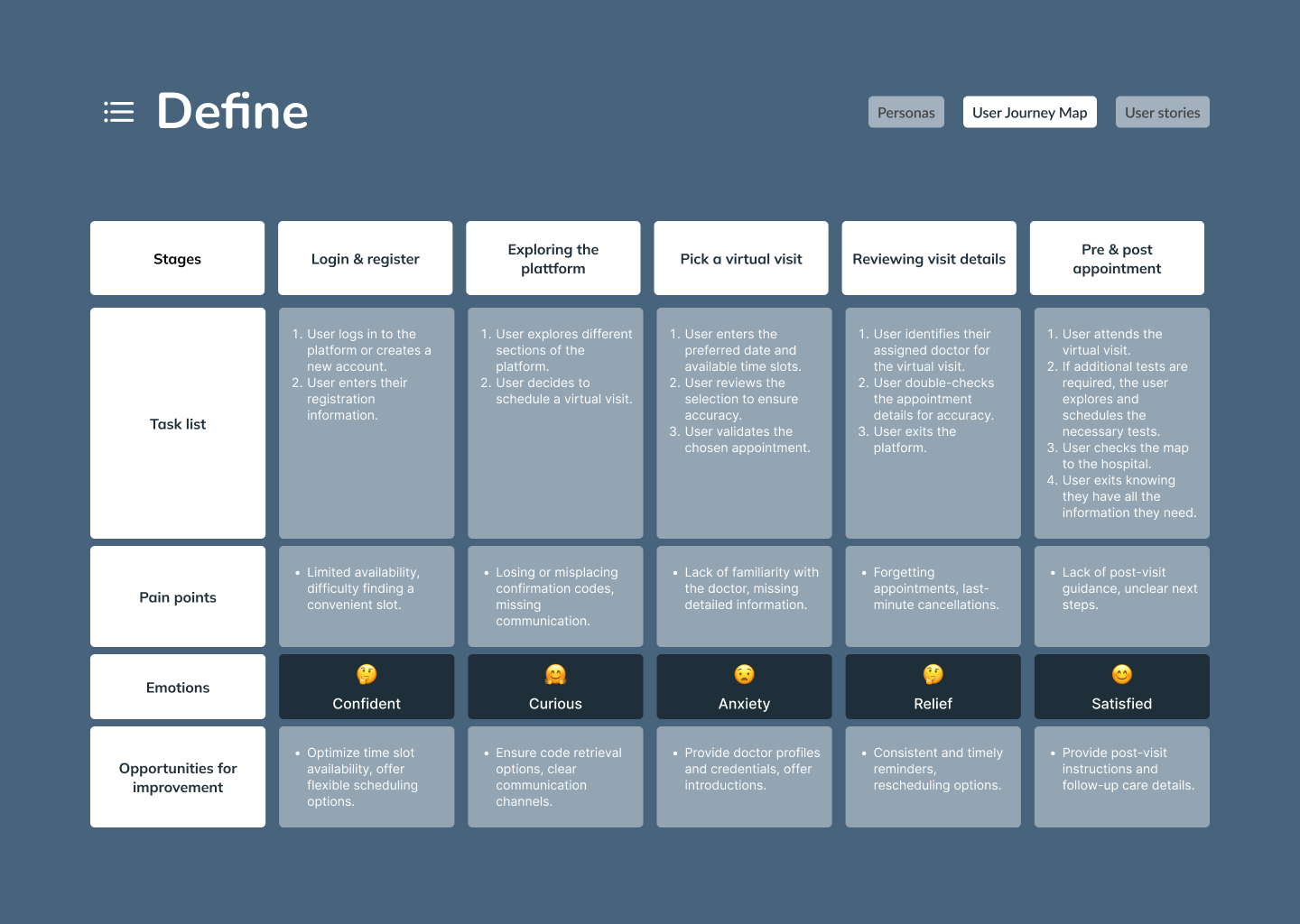Select the Task list row label
The image size is (1300, 924).
coord(178,424)
